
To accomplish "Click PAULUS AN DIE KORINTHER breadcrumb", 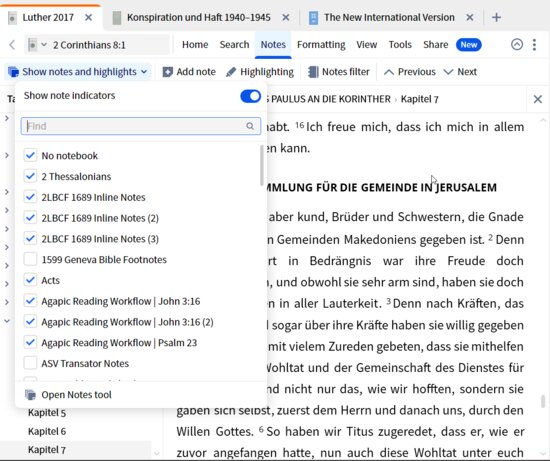I will (x=330, y=99).
